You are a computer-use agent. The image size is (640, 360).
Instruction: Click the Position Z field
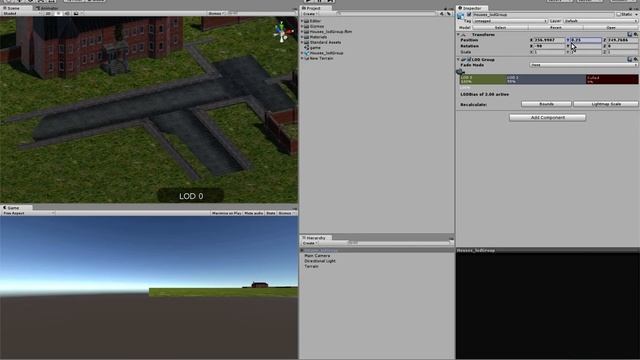623,40
